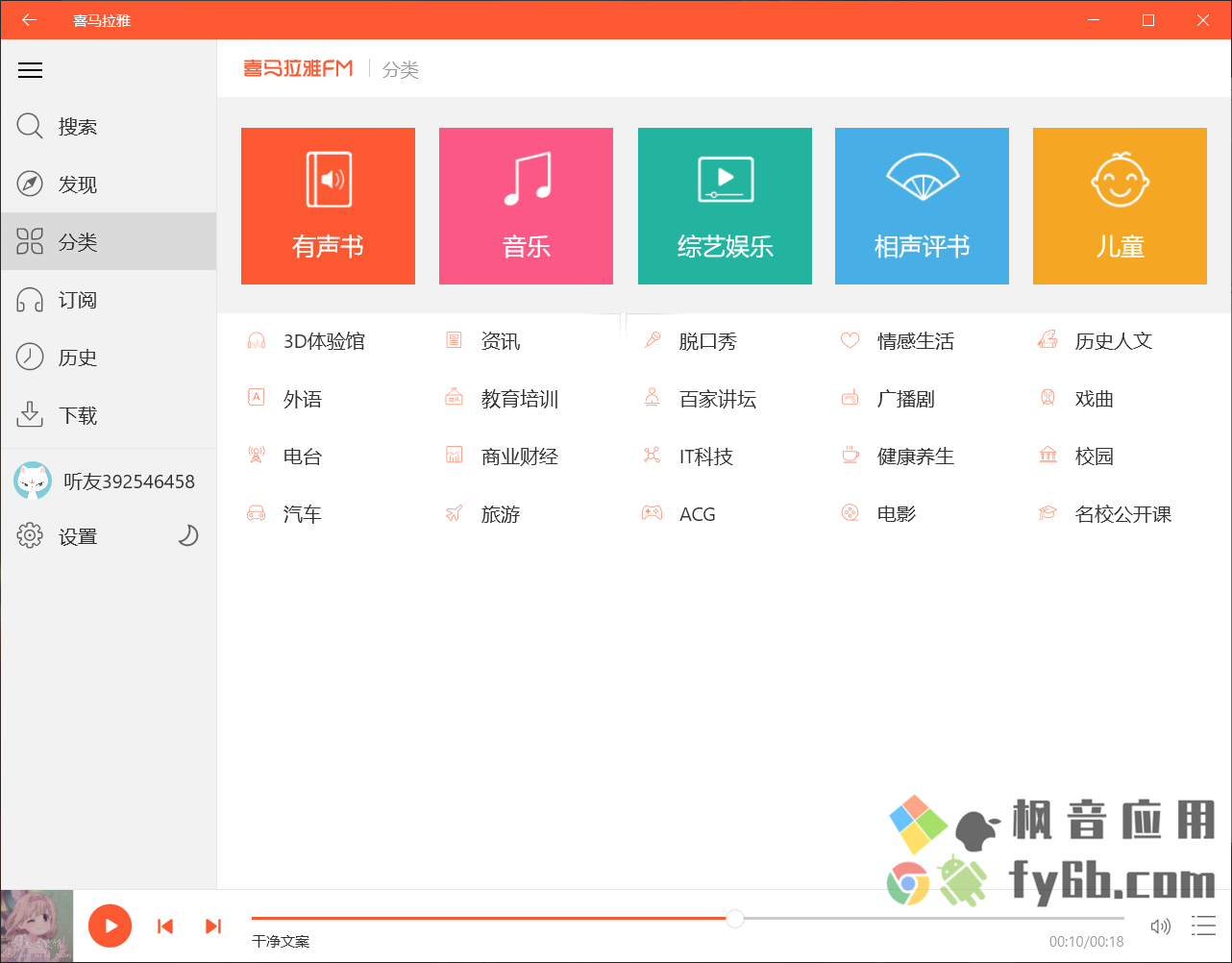The height and width of the screenshot is (963, 1232).
Task: Open 戏曲 opera category
Action: click(1076, 399)
